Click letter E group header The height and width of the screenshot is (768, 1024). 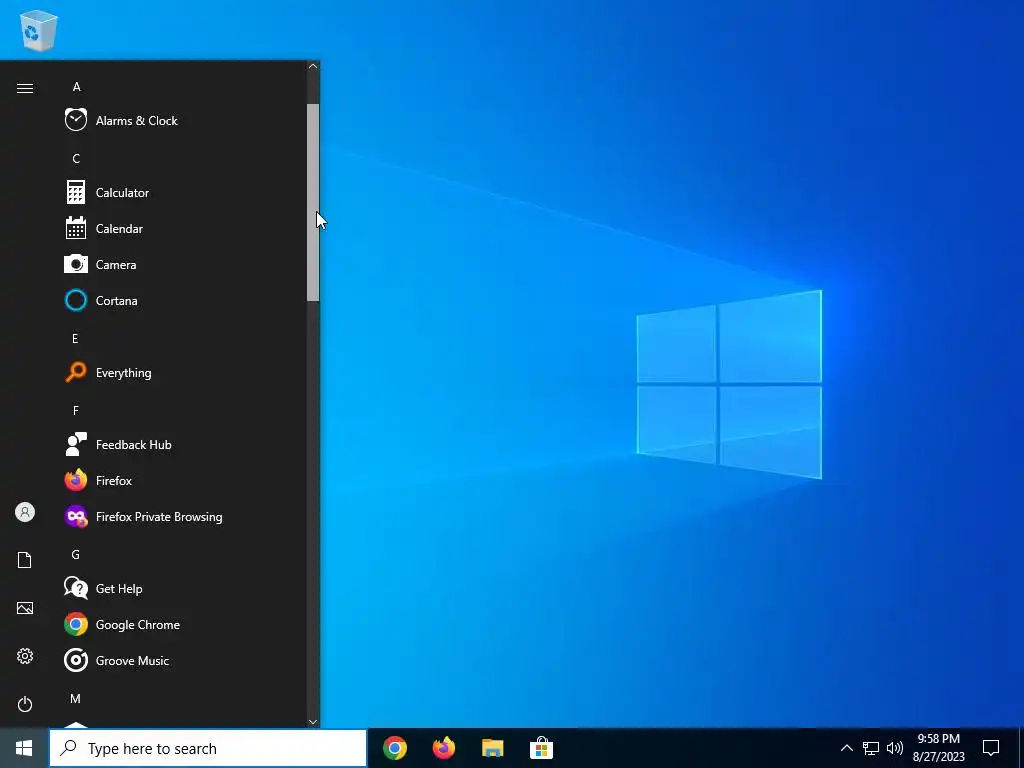(x=75, y=338)
